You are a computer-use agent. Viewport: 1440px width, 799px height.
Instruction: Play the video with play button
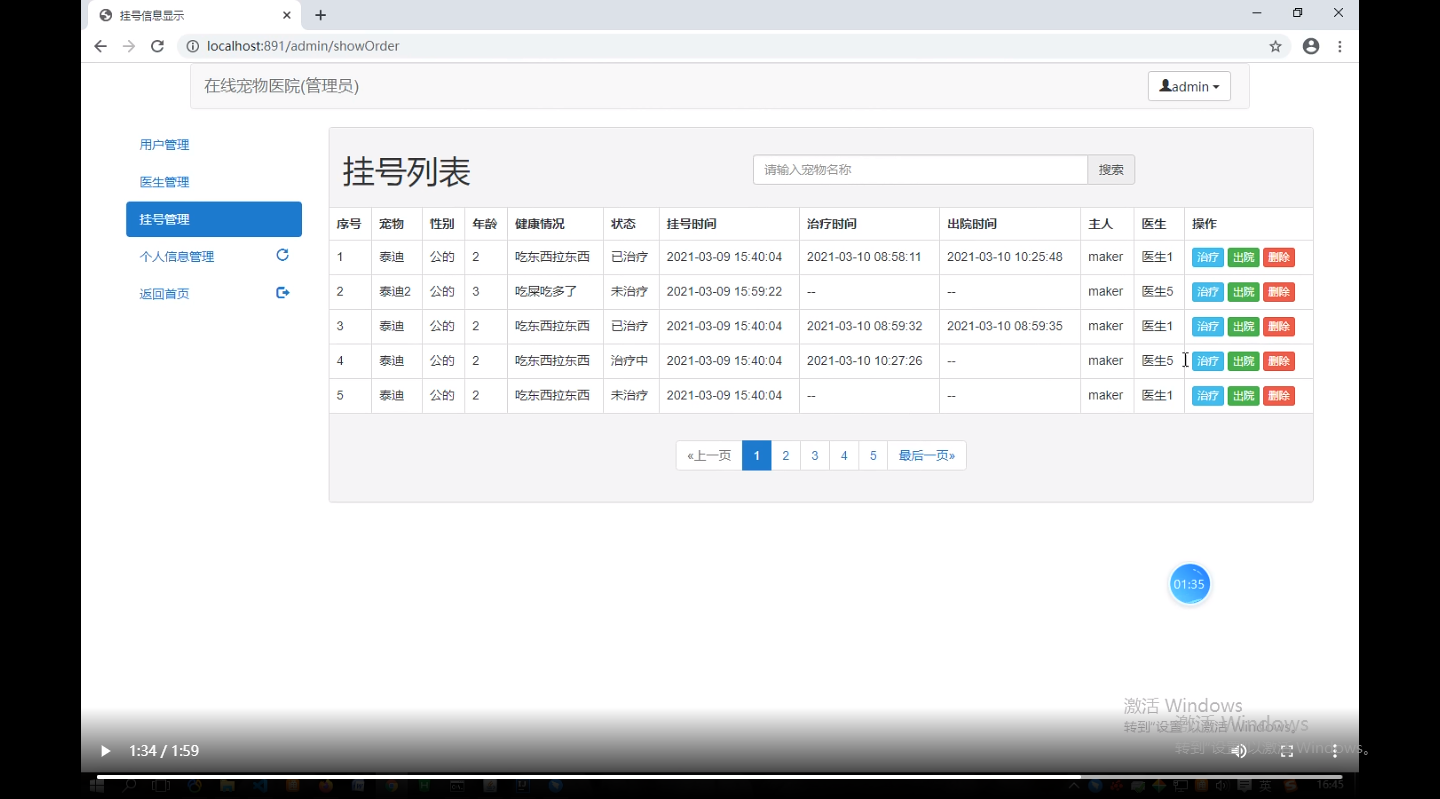pyautogui.click(x=105, y=751)
